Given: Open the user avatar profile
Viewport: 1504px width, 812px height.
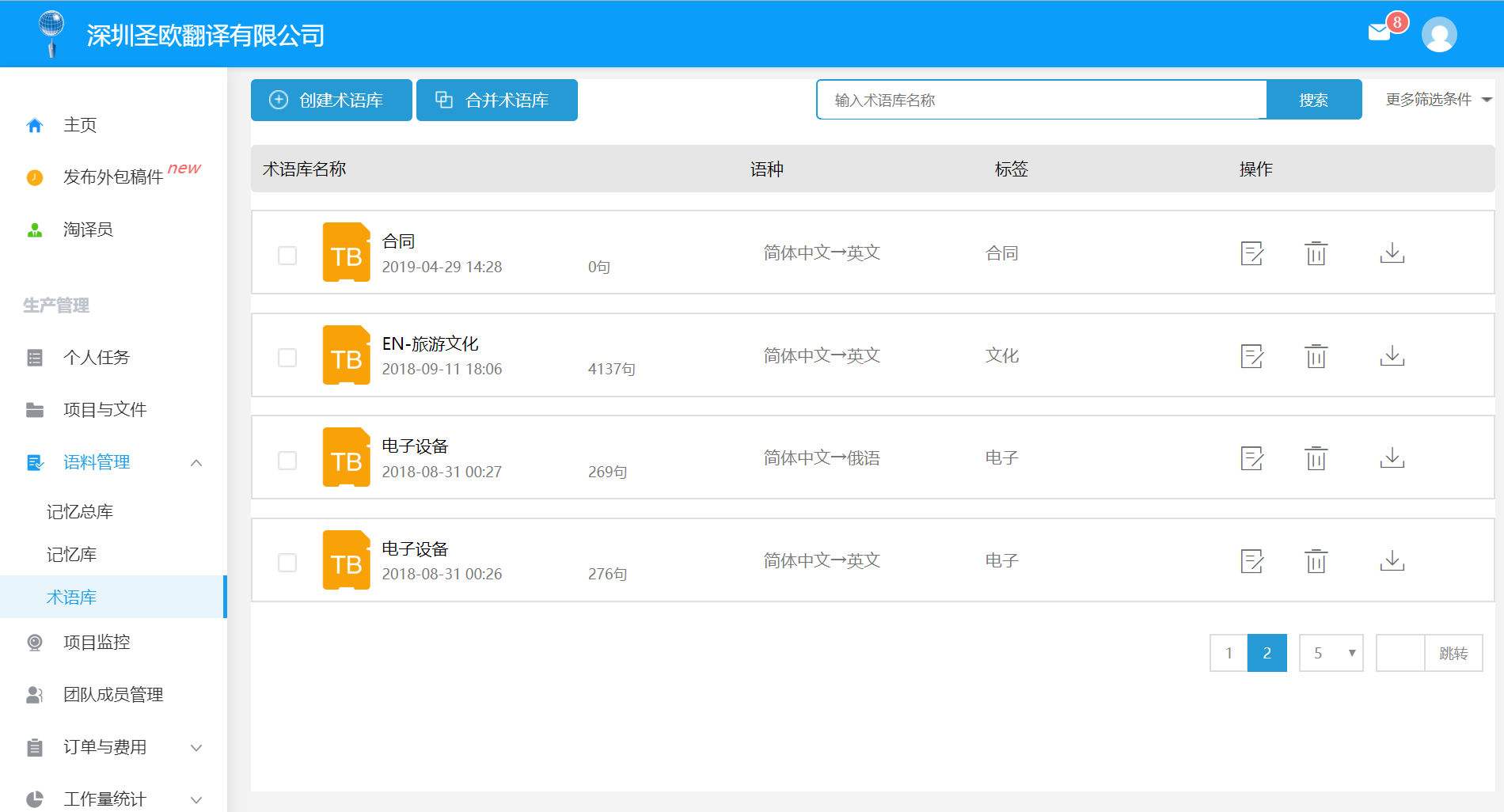Looking at the screenshot, I should pos(1438,35).
